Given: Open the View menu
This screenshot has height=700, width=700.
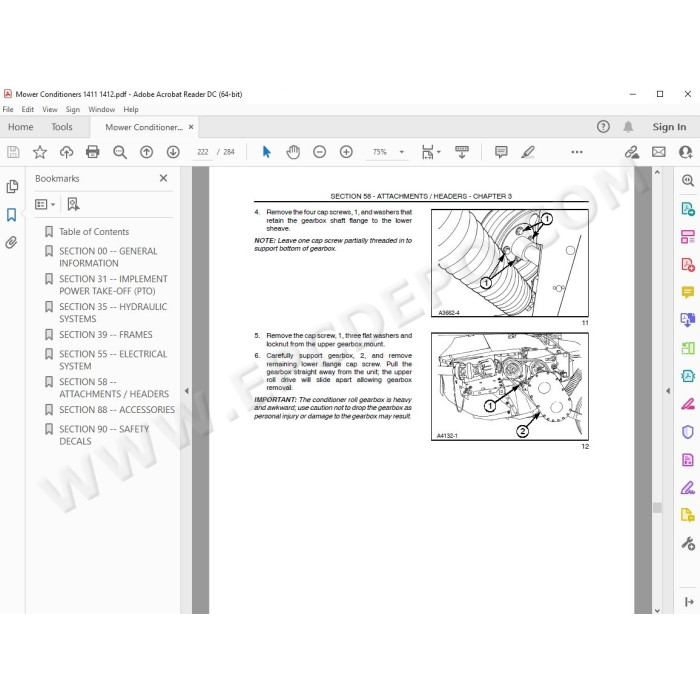Looking at the screenshot, I should point(50,109).
